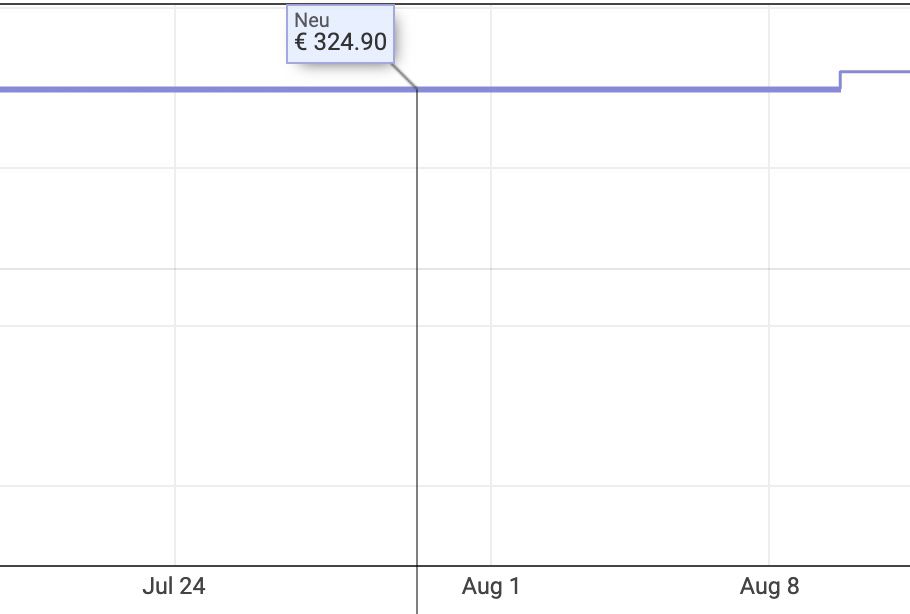Screen dimensions: 910x614
Task: Click the price line at the Jul 24 gridline
Action: pos(175,89)
